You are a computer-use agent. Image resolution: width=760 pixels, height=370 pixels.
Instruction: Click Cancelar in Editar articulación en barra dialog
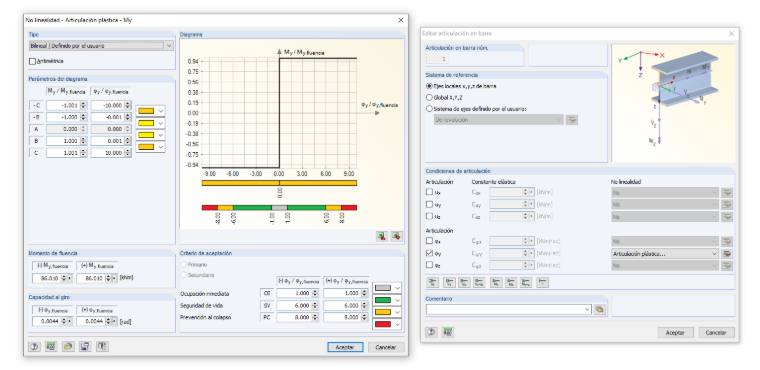point(716,333)
